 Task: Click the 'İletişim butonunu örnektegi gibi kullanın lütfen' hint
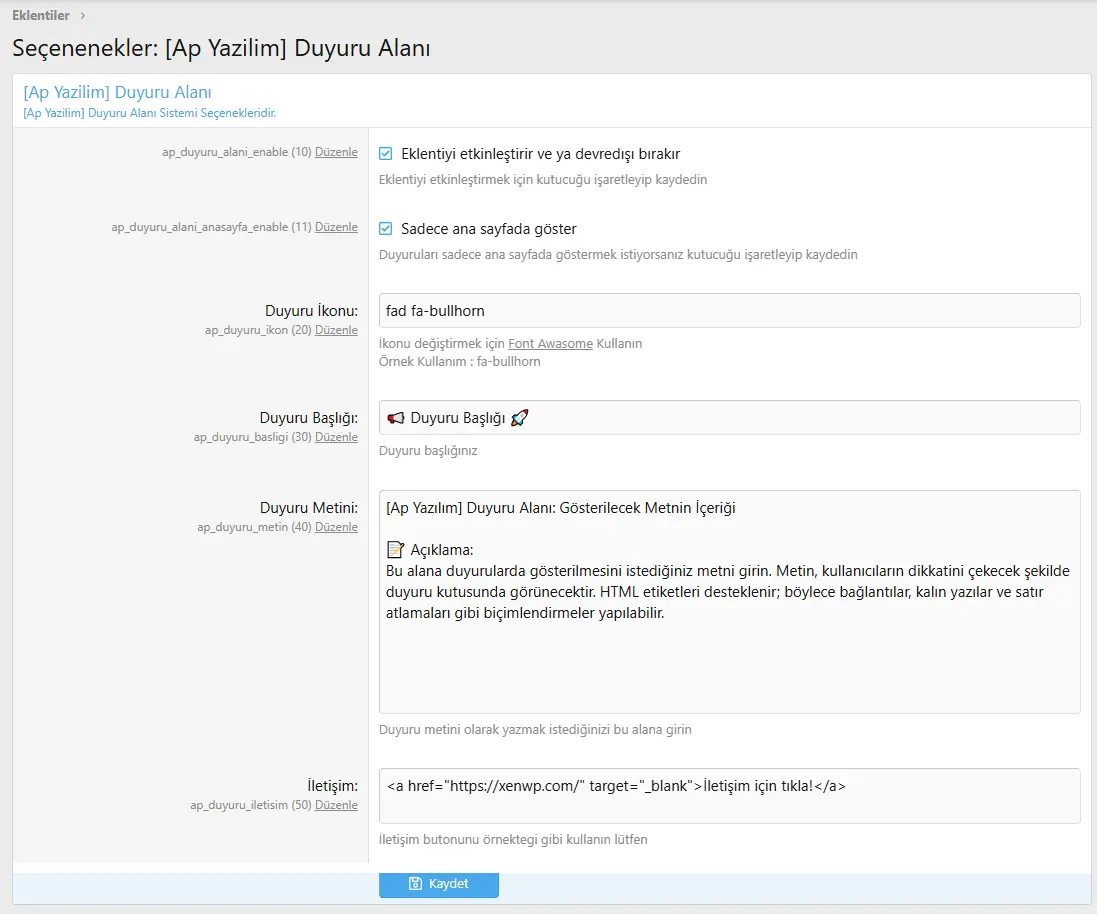[513, 839]
